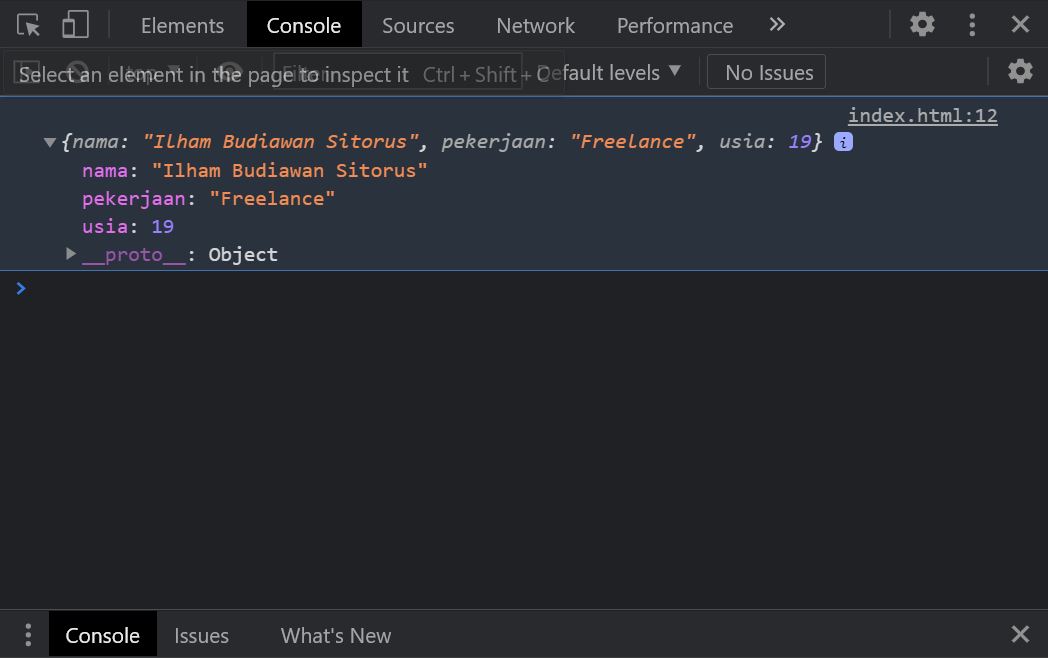Expand the __proto__ property
Viewport: 1048px width, 658px height.
point(70,254)
